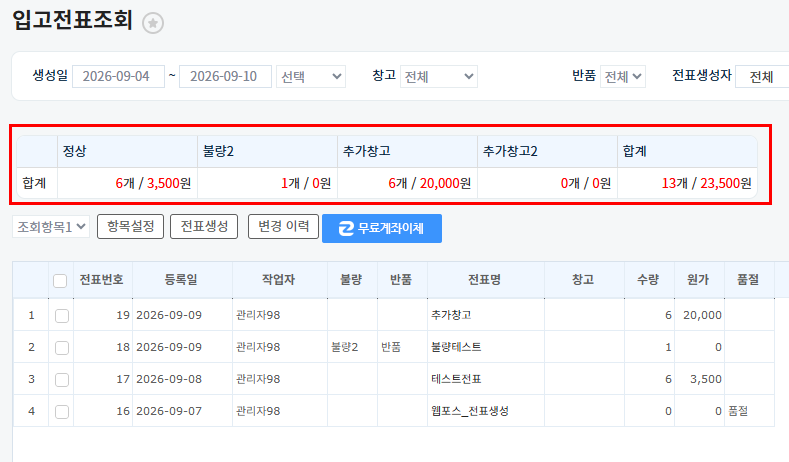Image resolution: width=789 pixels, height=462 pixels.
Task: Sort by the 등록일 column header
Action: coord(181,280)
